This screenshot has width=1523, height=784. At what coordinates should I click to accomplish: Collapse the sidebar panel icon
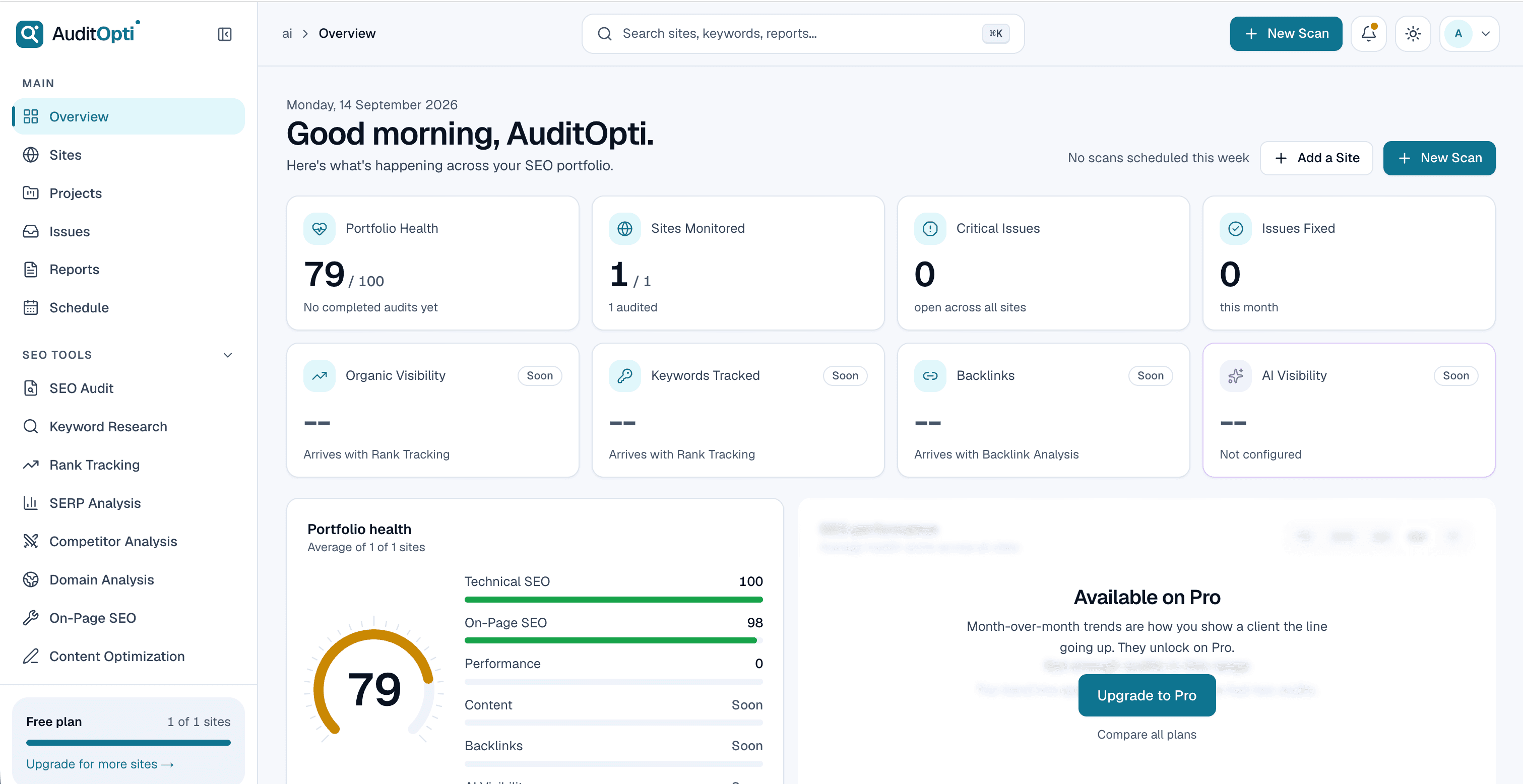coord(225,34)
